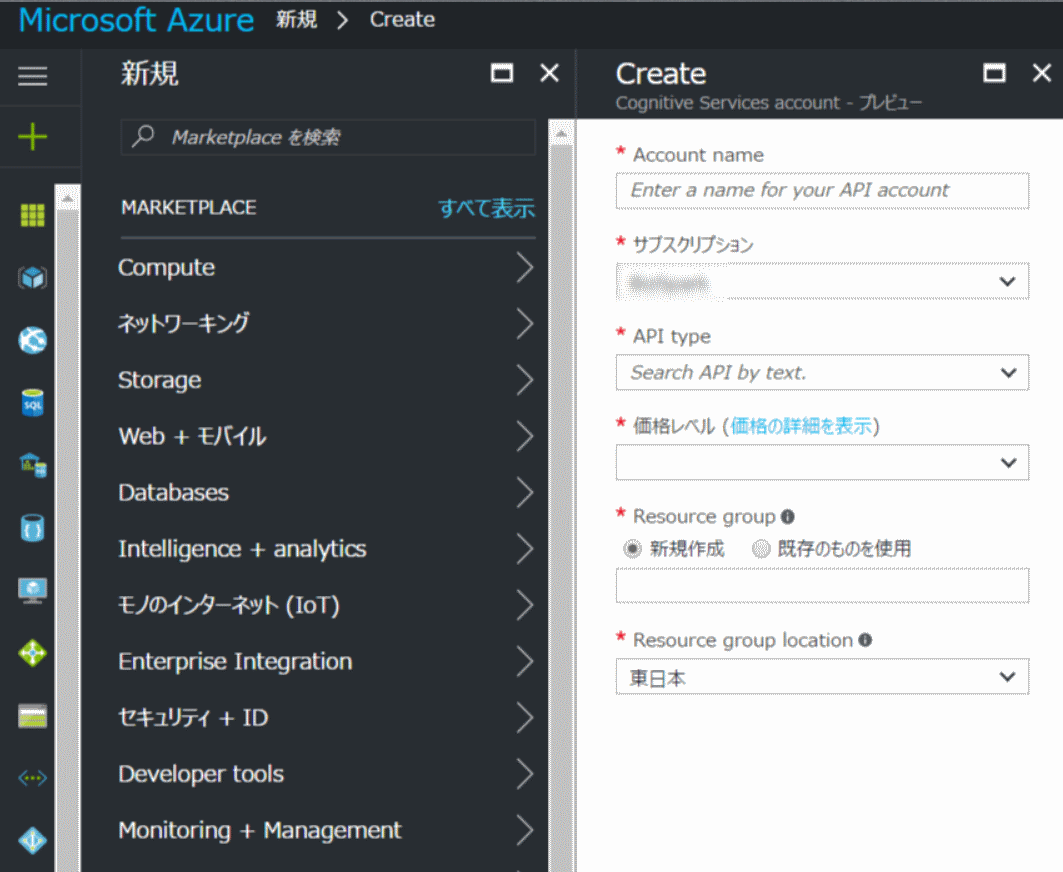The height and width of the screenshot is (872, 1063).
Task: Select the Virtual machines cube icon
Action: [33, 278]
